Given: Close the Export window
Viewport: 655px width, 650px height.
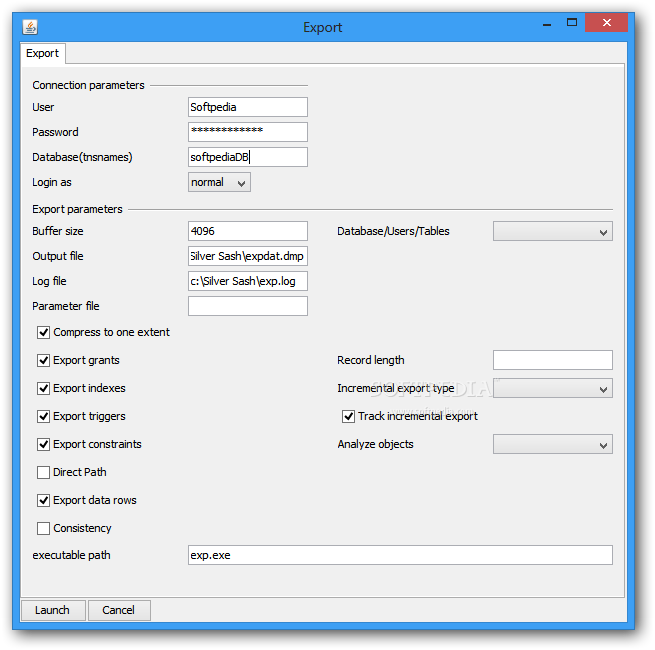Looking at the screenshot, I should 607,23.
